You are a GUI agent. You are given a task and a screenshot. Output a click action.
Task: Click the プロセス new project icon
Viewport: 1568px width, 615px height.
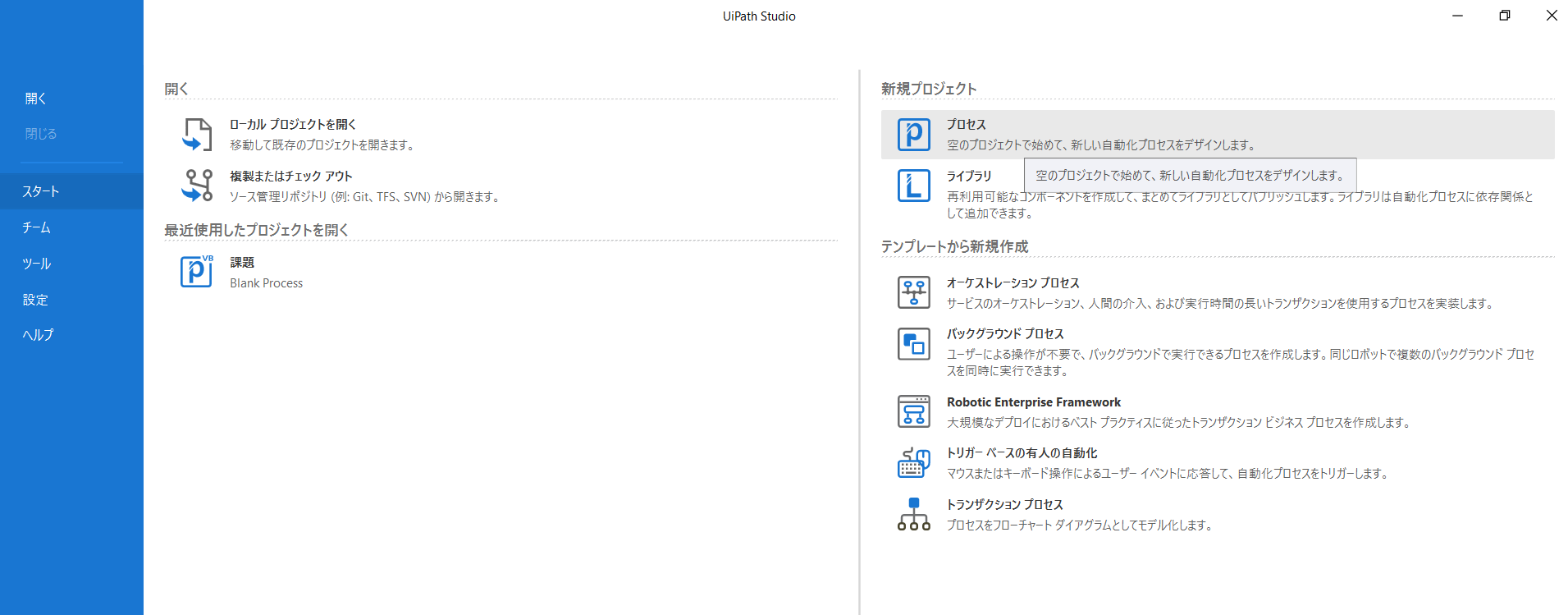pos(913,135)
